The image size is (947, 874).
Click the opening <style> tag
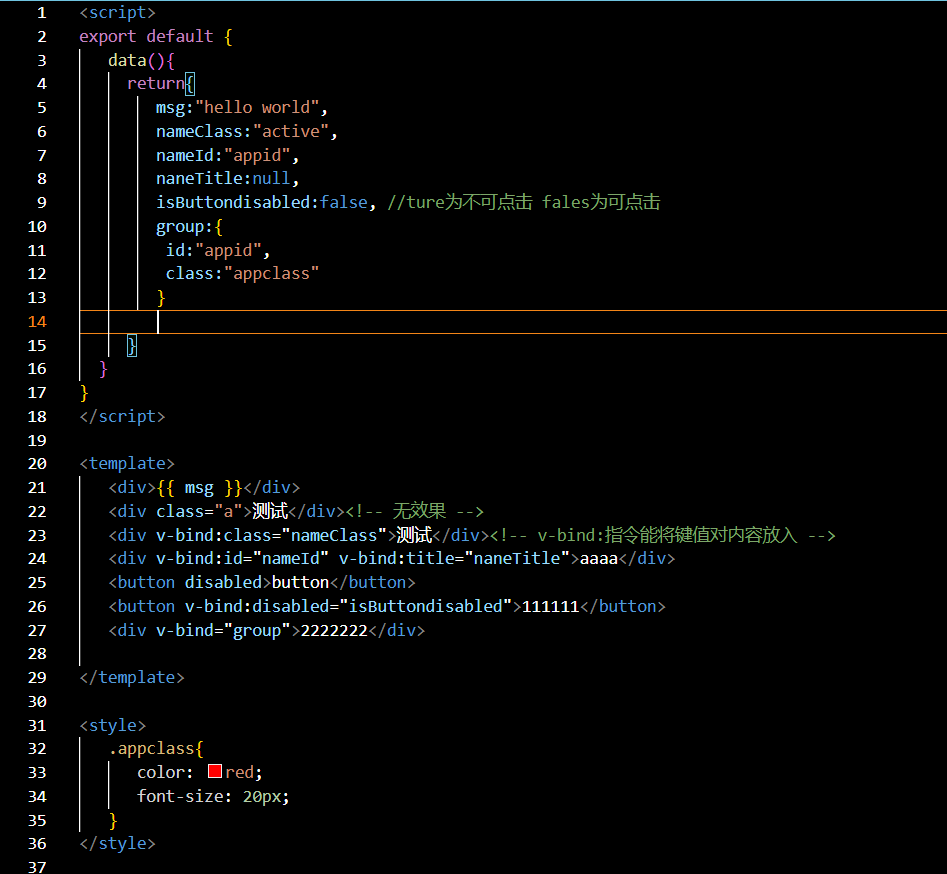112,725
